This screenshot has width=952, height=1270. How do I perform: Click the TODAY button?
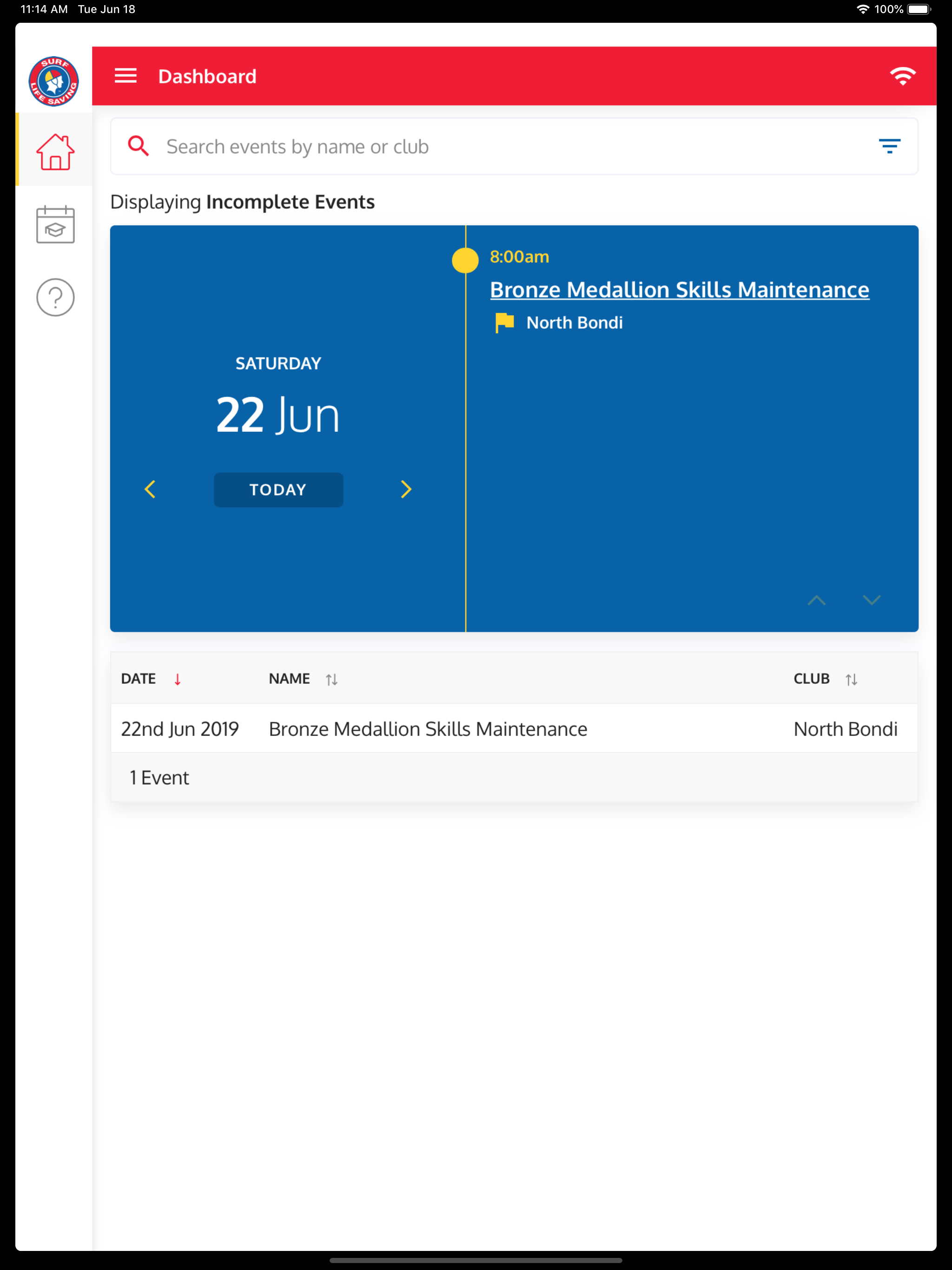(x=278, y=490)
